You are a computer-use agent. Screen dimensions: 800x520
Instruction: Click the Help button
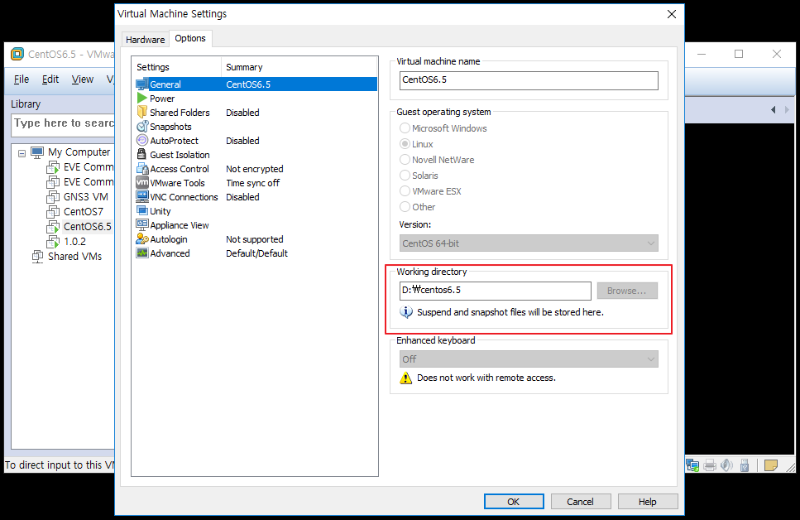pyautogui.click(x=647, y=502)
